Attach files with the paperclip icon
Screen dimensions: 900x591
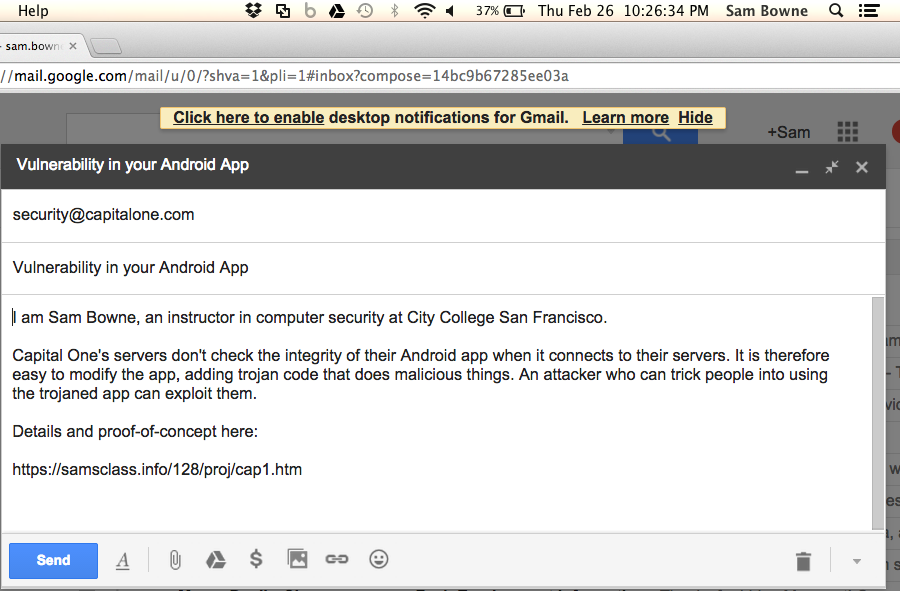point(175,560)
